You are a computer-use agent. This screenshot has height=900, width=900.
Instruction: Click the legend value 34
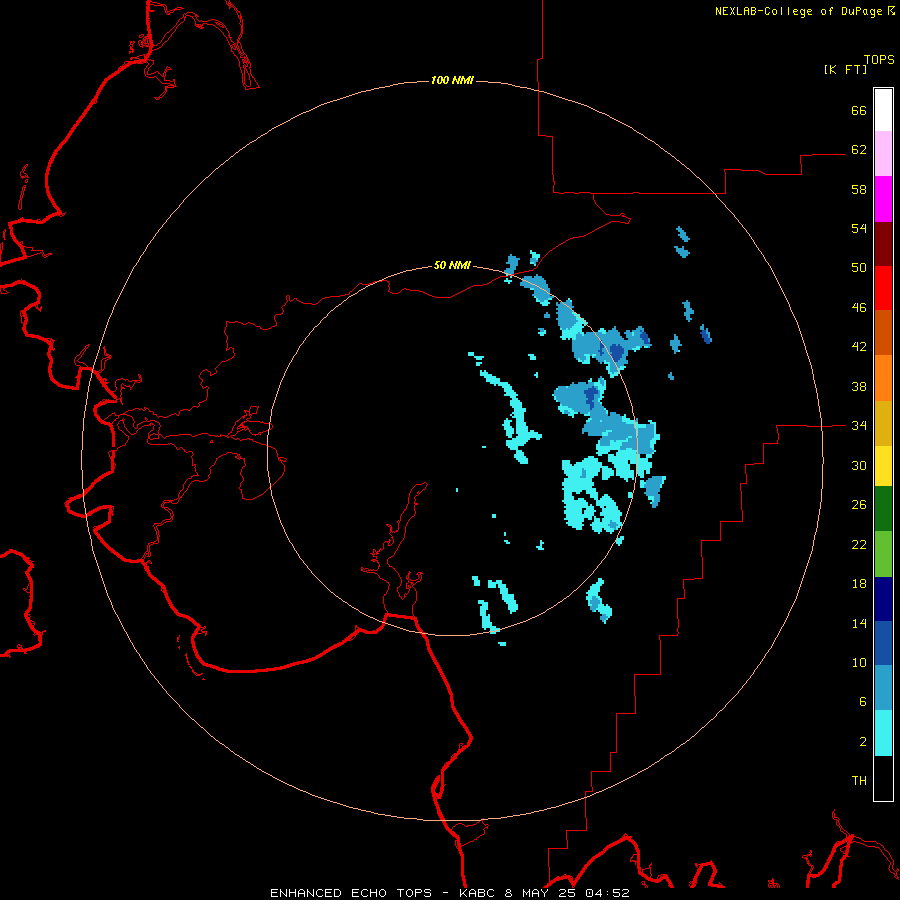click(x=859, y=425)
